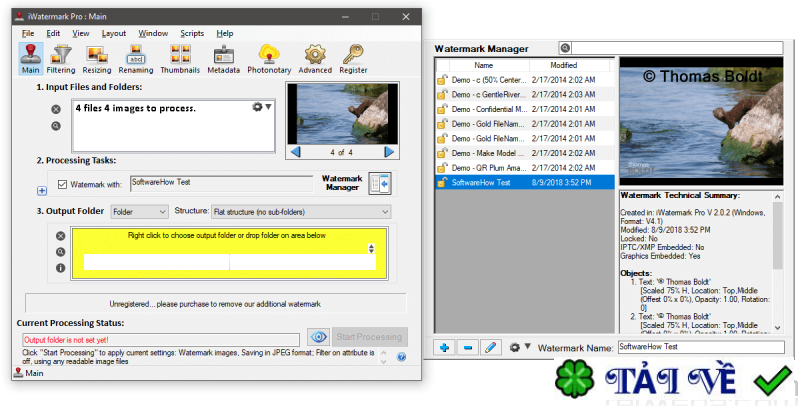Select the Demo - c (50% Center row
Viewport: 800px width, 406px height.
click(x=525, y=80)
